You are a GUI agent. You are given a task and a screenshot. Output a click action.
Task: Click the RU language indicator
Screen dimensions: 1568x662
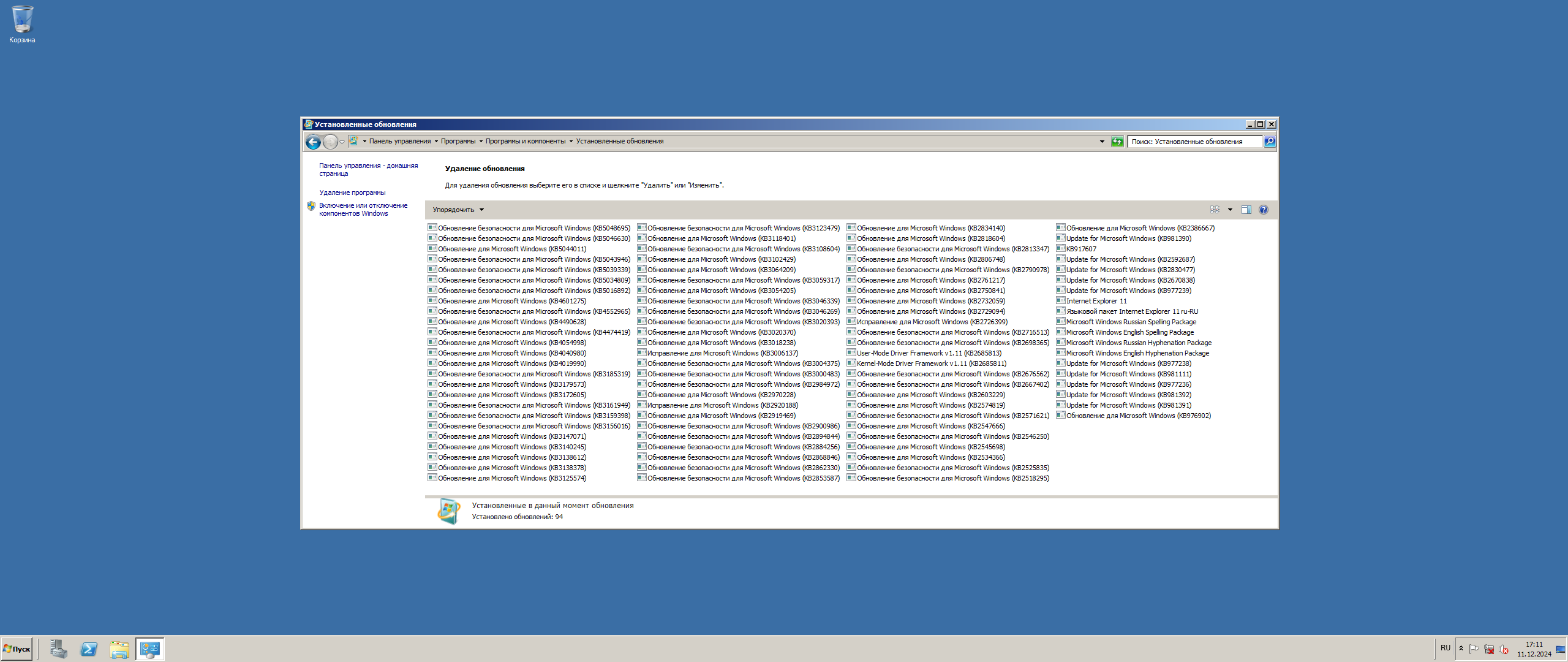click(1445, 649)
